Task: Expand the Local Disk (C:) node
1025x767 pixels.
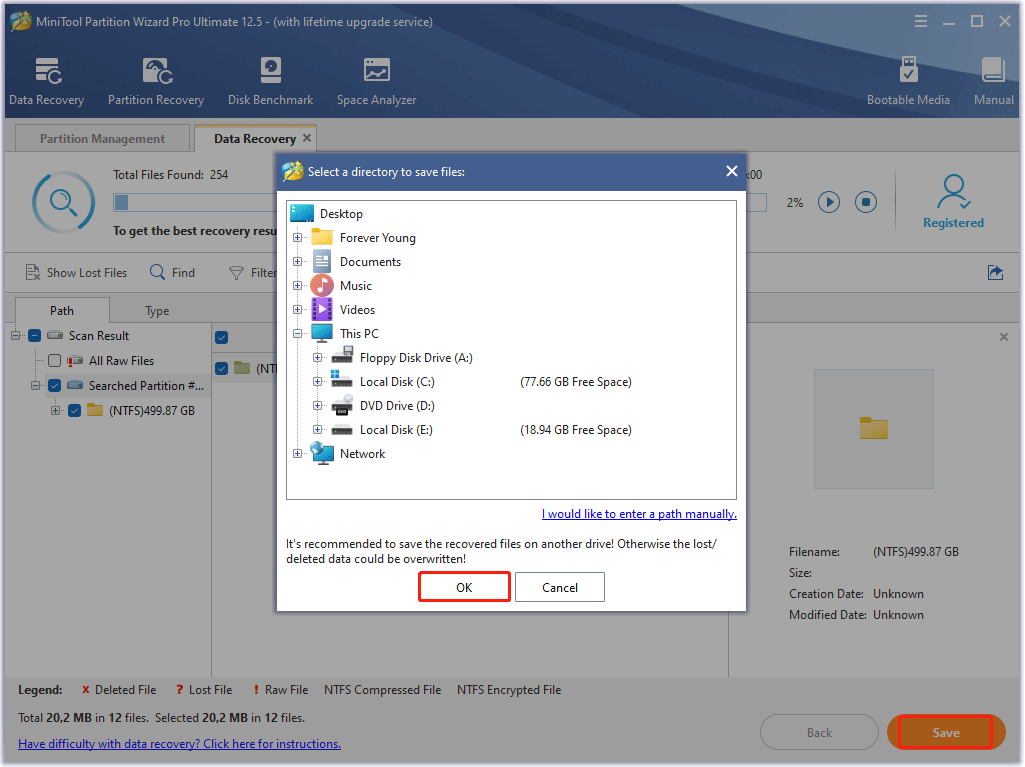Action: pyautogui.click(x=318, y=382)
